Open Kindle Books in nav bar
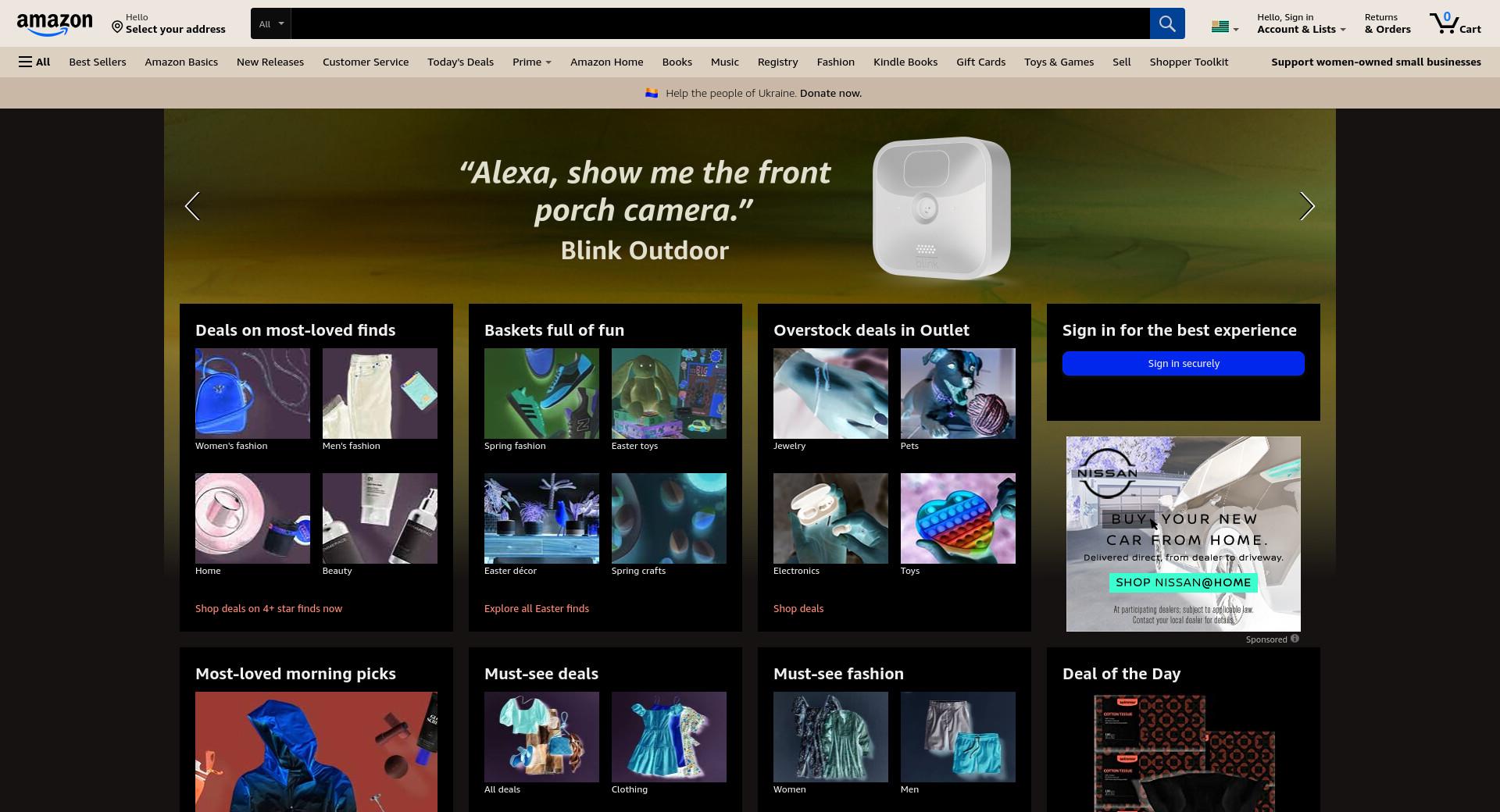 pos(905,62)
